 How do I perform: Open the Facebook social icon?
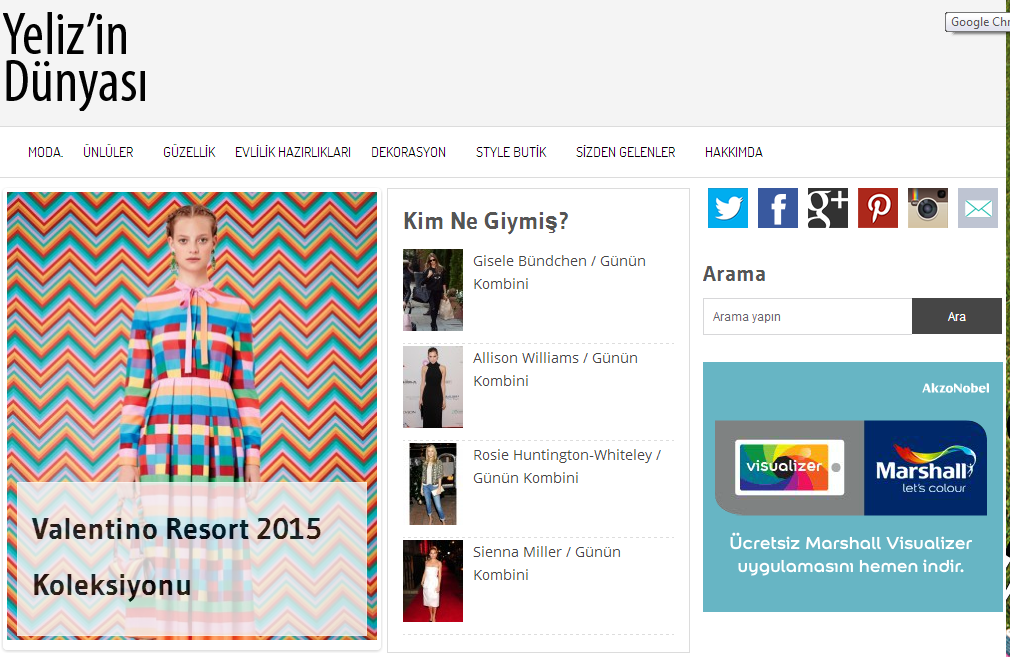777,208
